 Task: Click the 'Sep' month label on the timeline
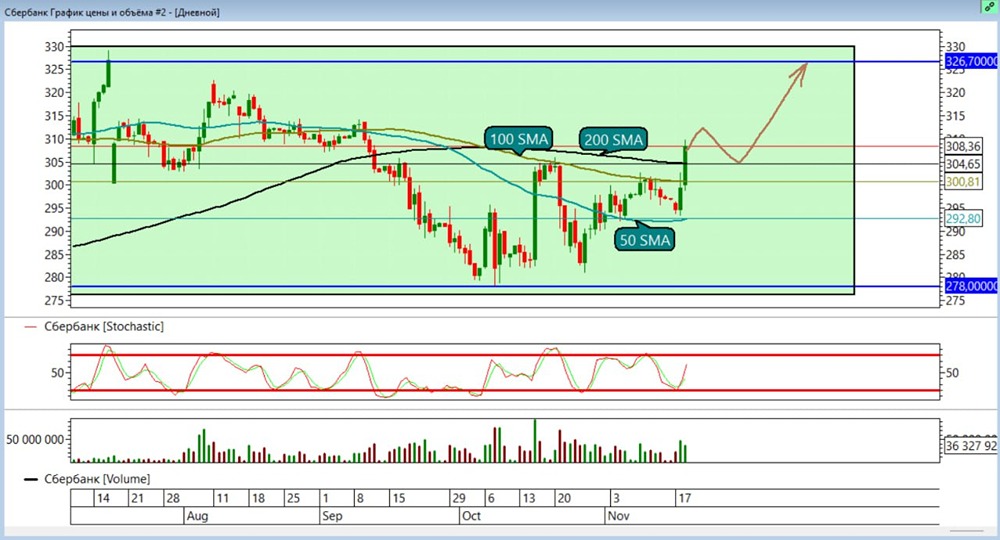pyautogui.click(x=332, y=516)
